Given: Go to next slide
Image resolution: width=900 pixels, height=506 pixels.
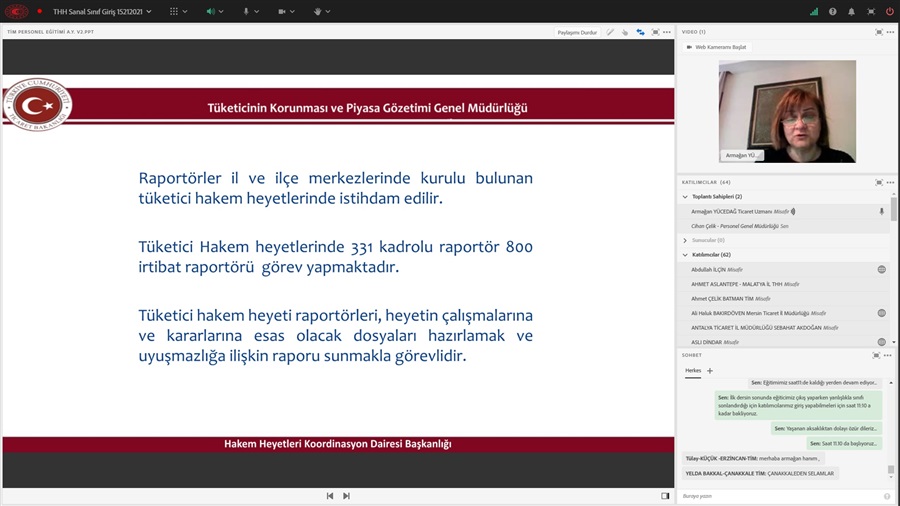Looking at the screenshot, I should click(x=346, y=496).
